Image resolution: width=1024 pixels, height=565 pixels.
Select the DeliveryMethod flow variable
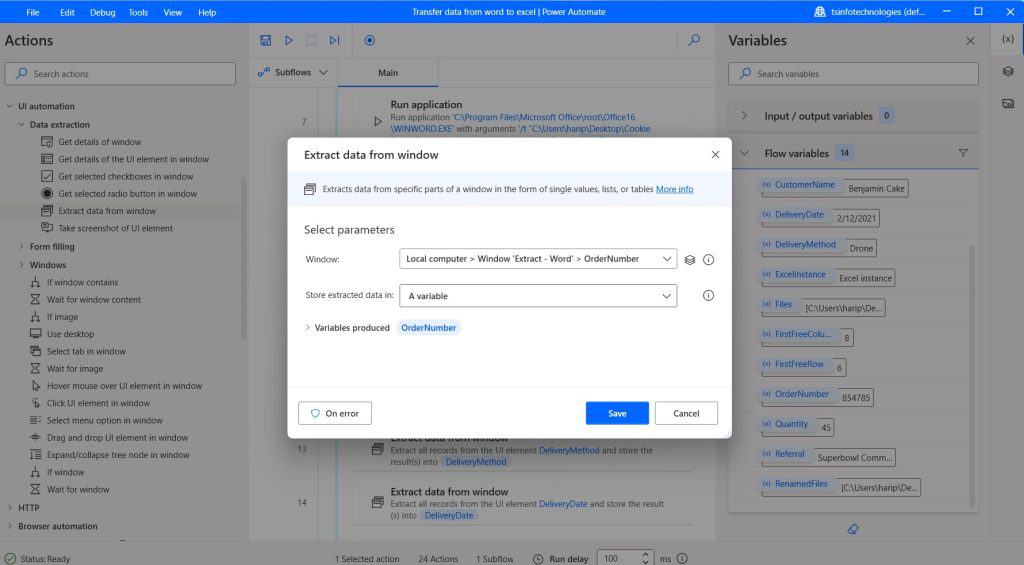tap(805, 244)
